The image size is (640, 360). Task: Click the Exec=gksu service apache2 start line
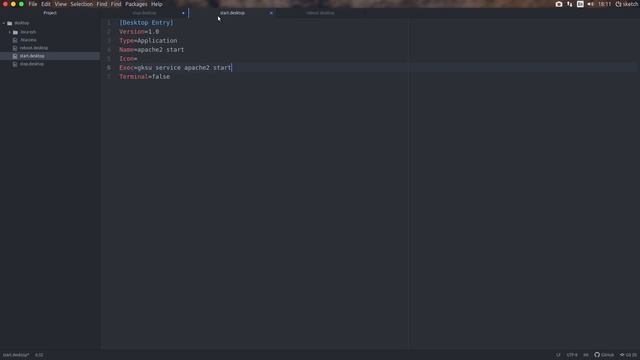point(175,68)
